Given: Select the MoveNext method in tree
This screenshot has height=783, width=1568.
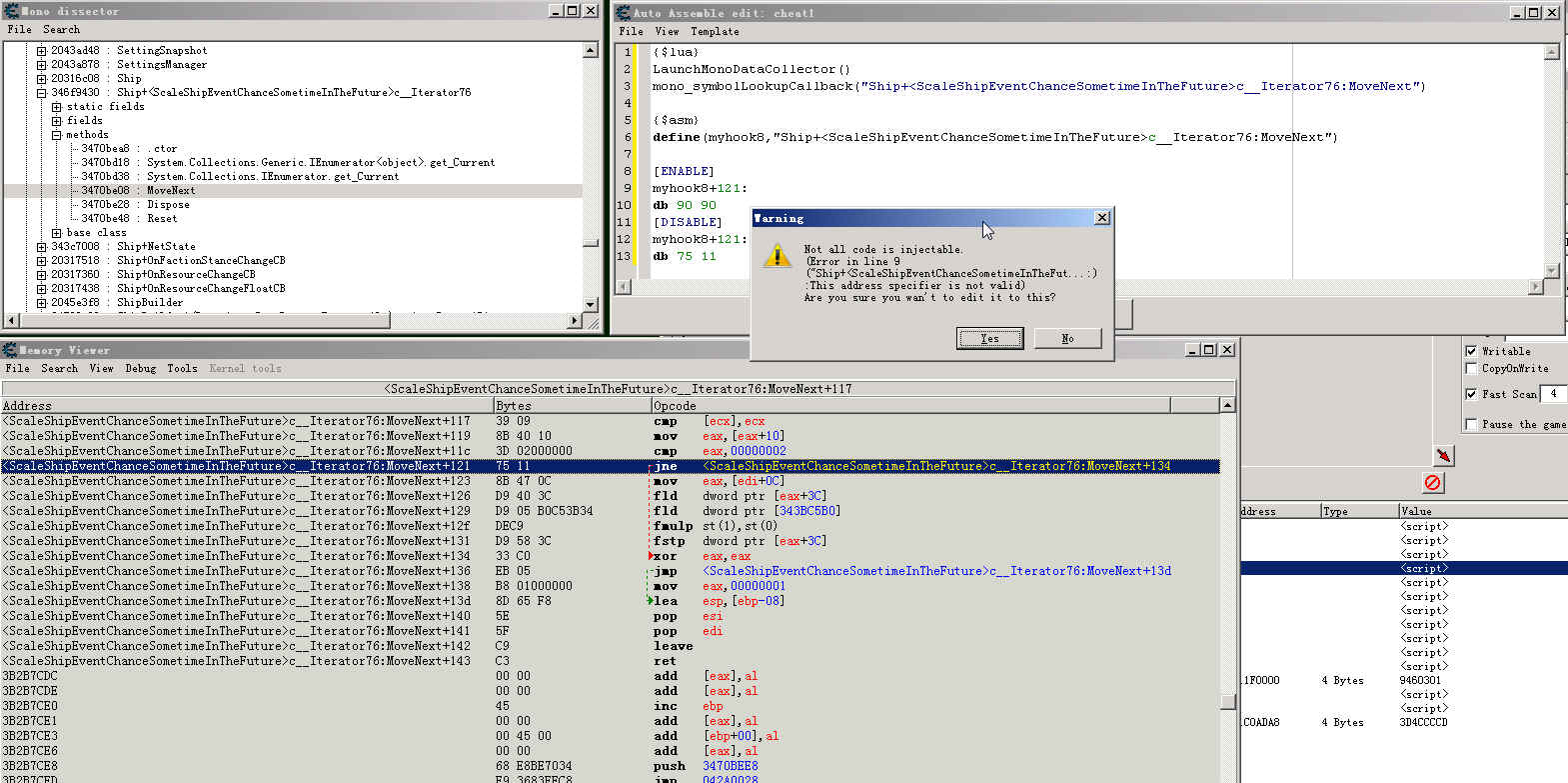Looking at the screenshot, I should (171, 191).
